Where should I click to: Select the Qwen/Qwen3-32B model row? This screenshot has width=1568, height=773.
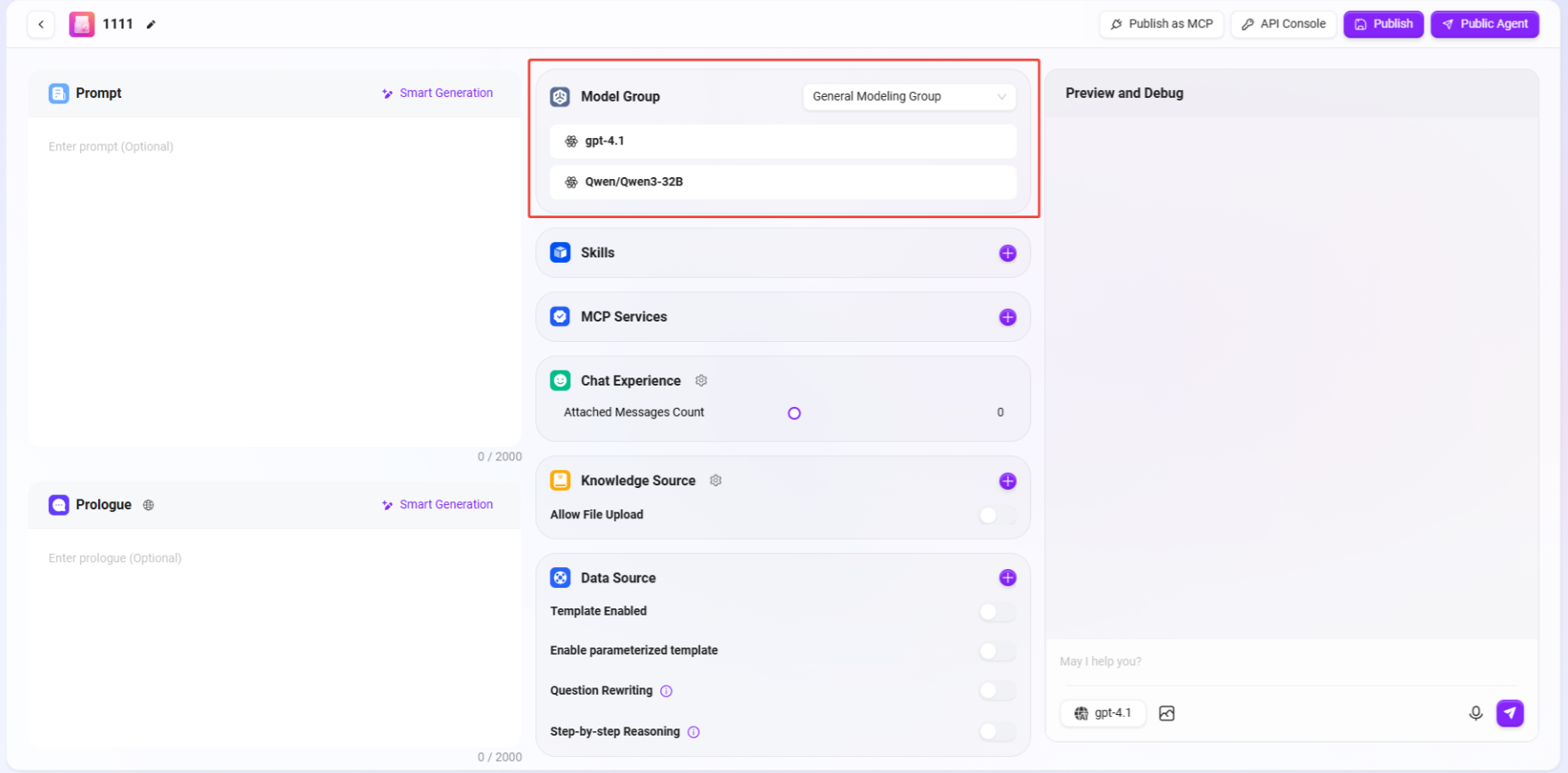(x=782, y=182)
